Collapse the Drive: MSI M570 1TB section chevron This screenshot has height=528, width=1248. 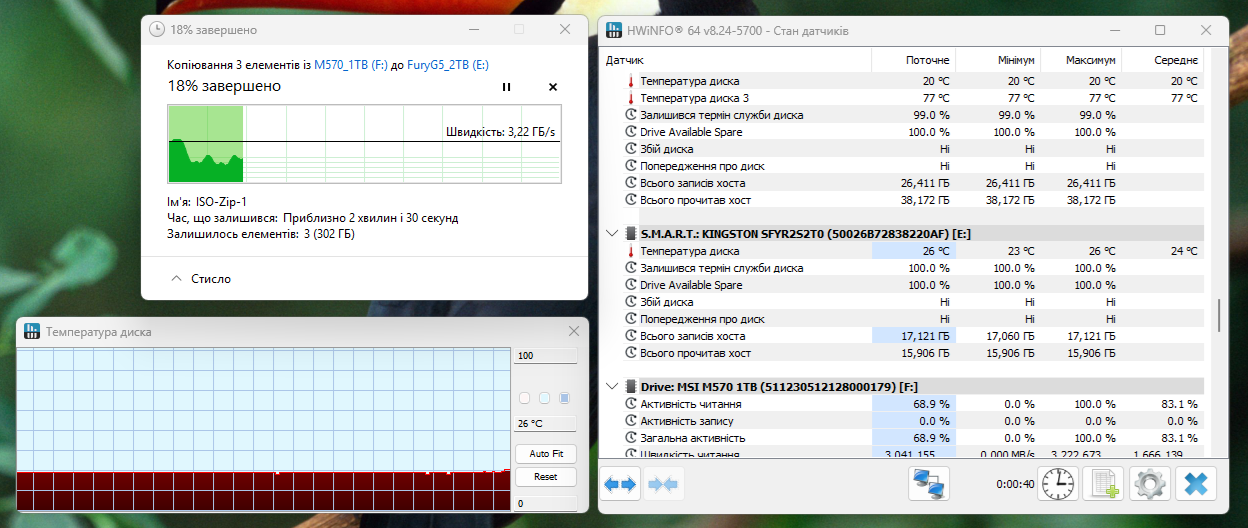(x=612, y=386)
